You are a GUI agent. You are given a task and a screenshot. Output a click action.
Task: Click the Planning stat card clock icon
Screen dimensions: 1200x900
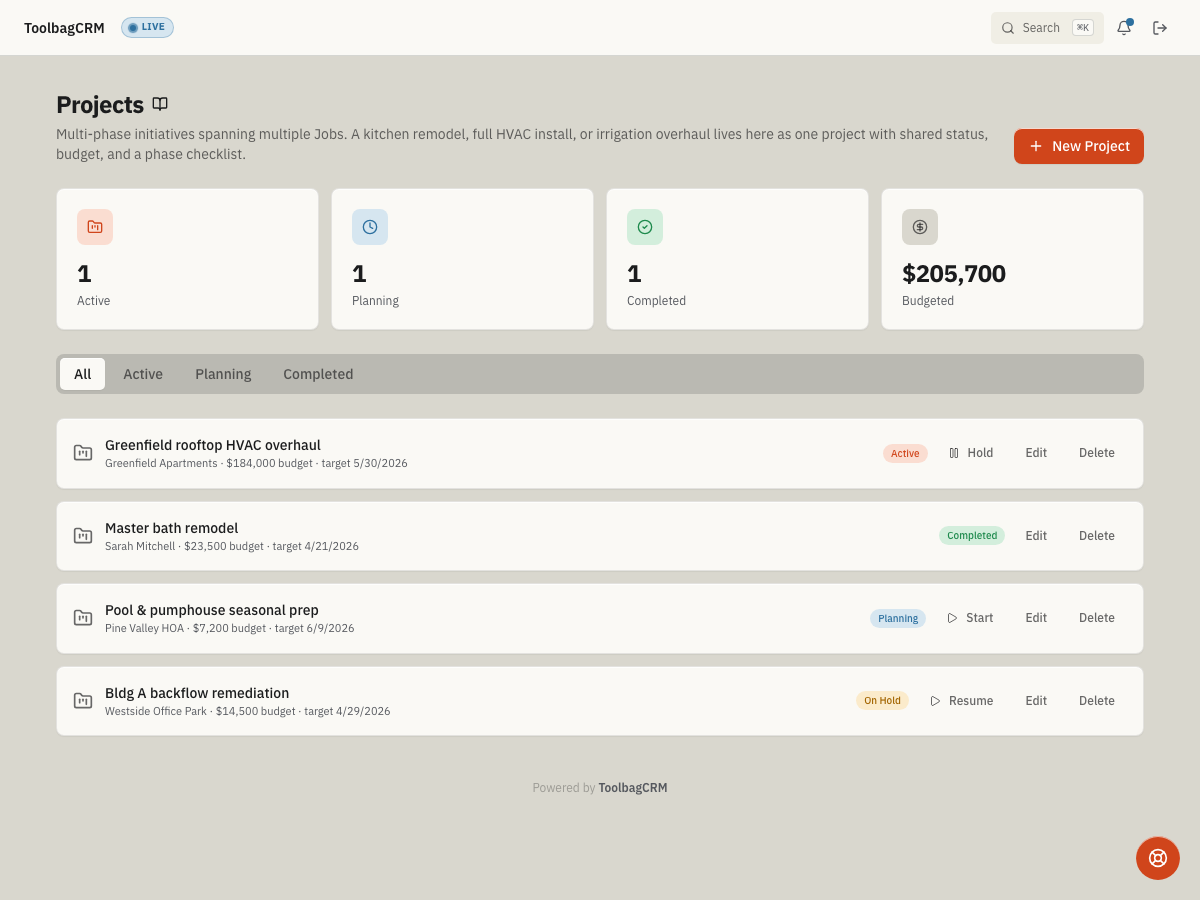(370, 227)
